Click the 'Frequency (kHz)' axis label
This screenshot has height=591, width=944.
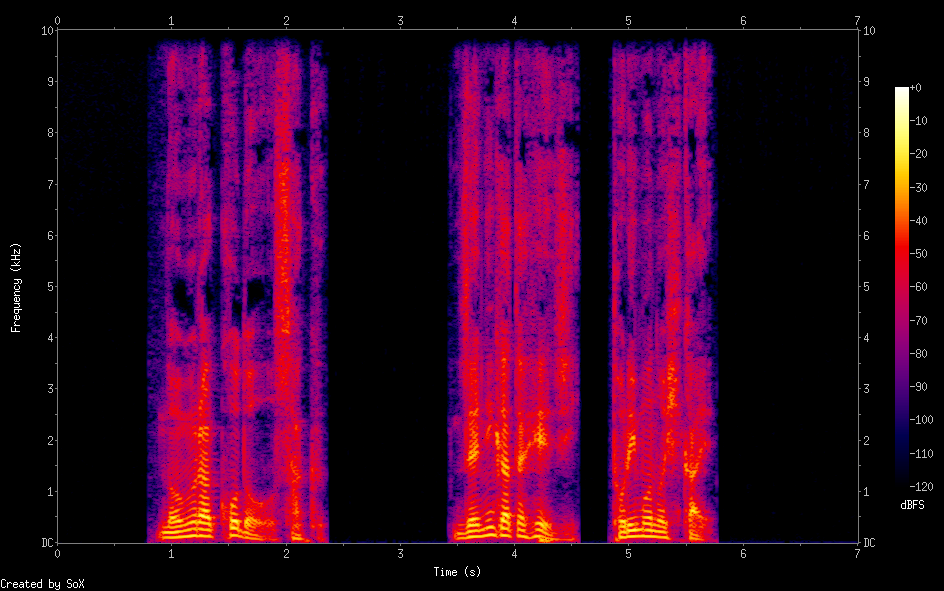[x=16, y=288]
